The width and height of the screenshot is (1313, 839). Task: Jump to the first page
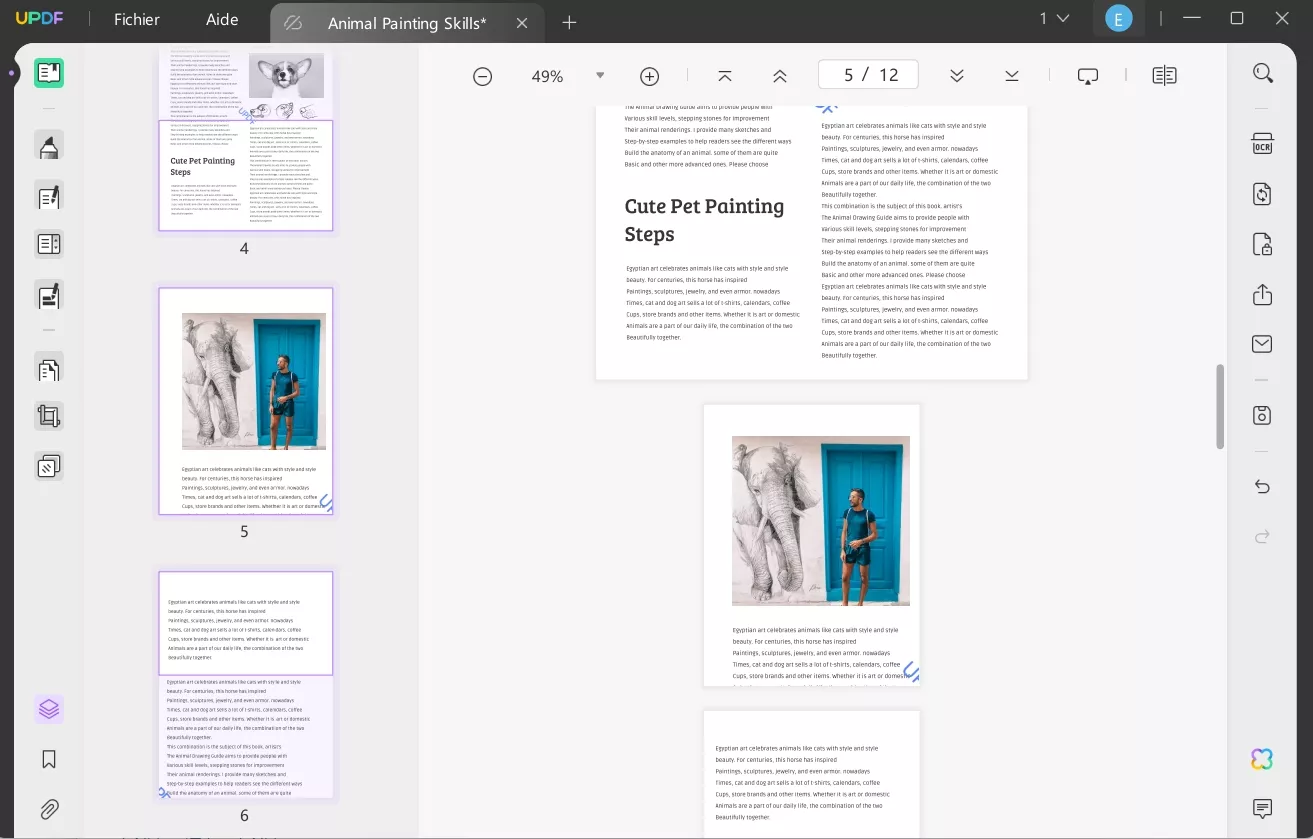725,76
